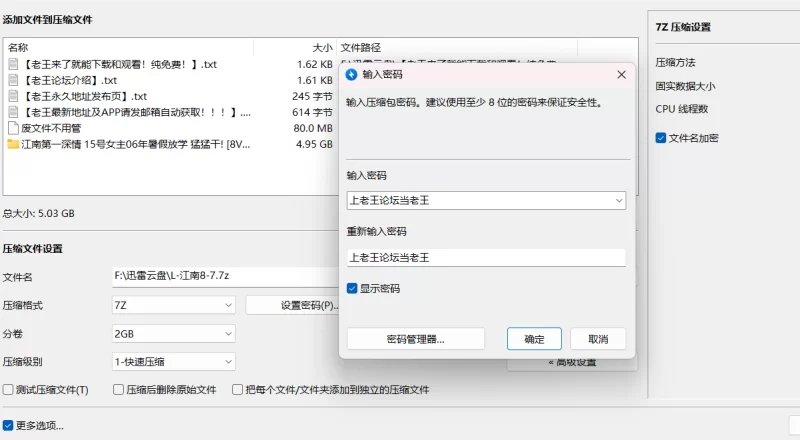Click size value 245 字节
The image size is (800, 440).
point(312,96)
